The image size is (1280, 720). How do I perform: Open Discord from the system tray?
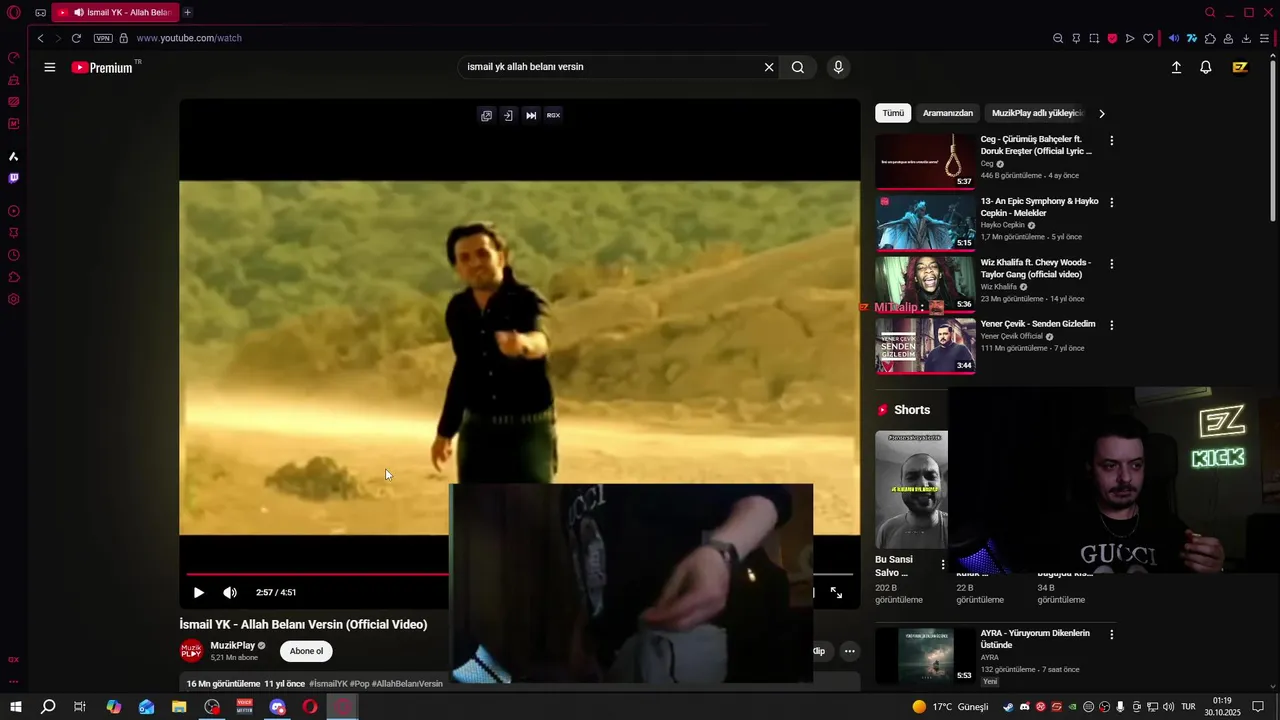point(1024,707)
